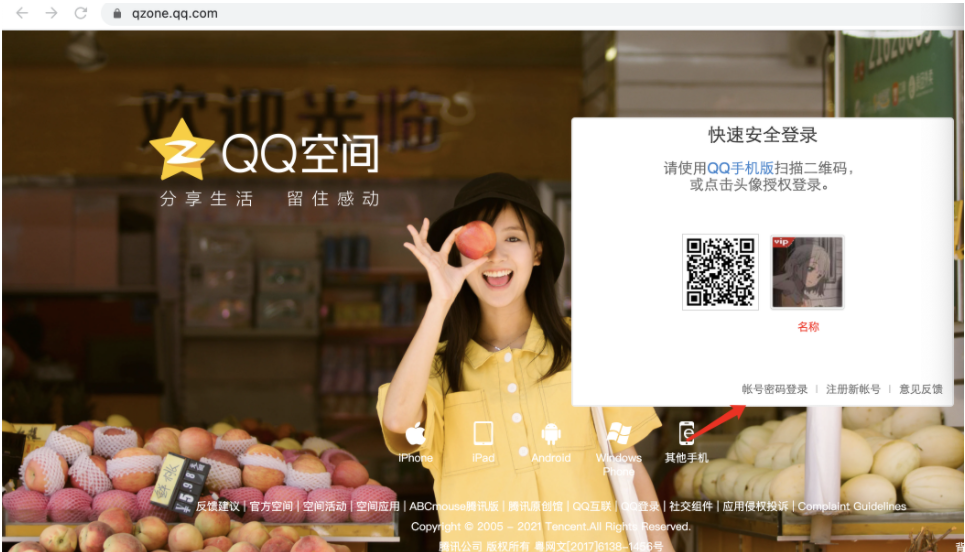Open the 帐号密码登录 link
The height and width of the screenshot is (552, 965).
[x=774, y=389]
